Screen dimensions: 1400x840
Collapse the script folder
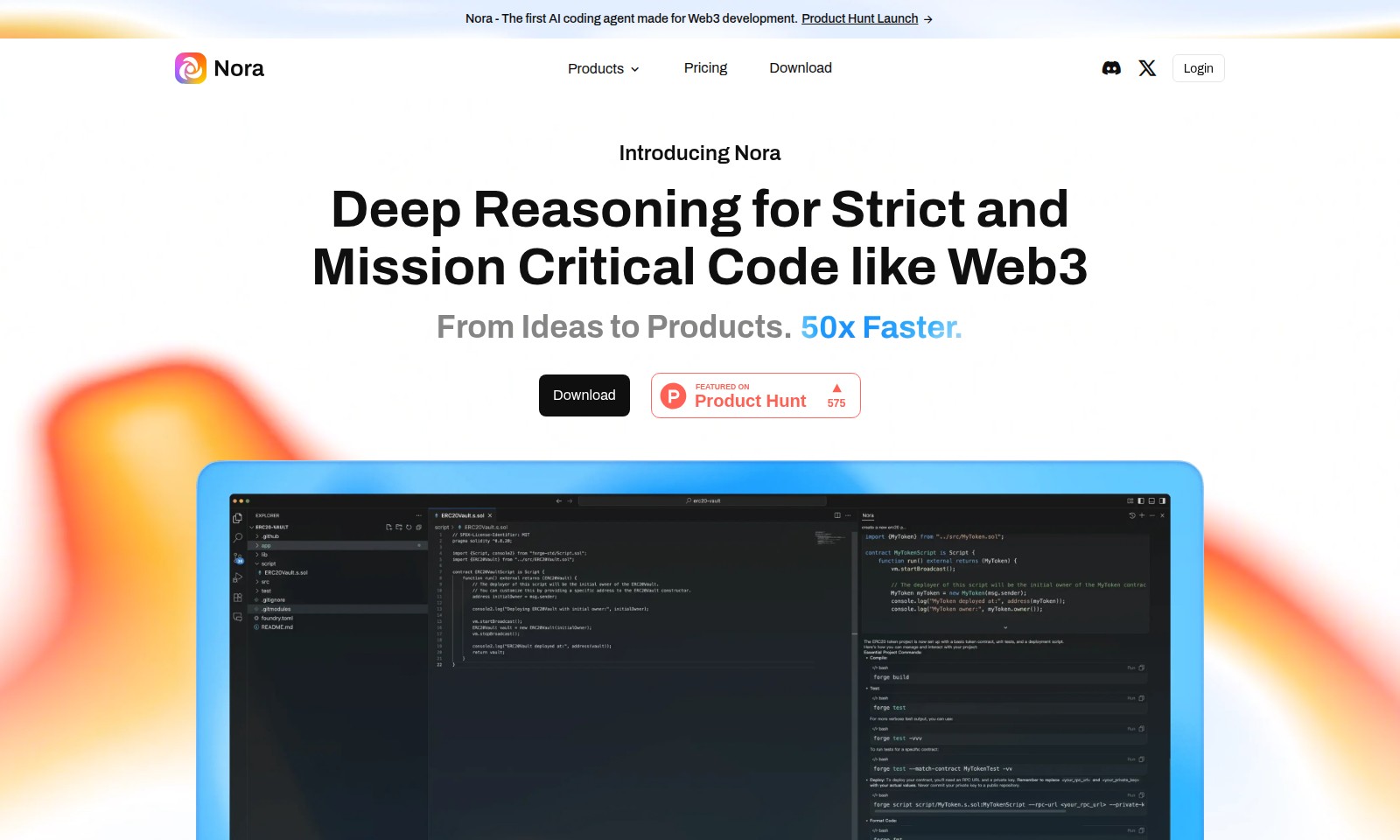click(x=256, y=563)
